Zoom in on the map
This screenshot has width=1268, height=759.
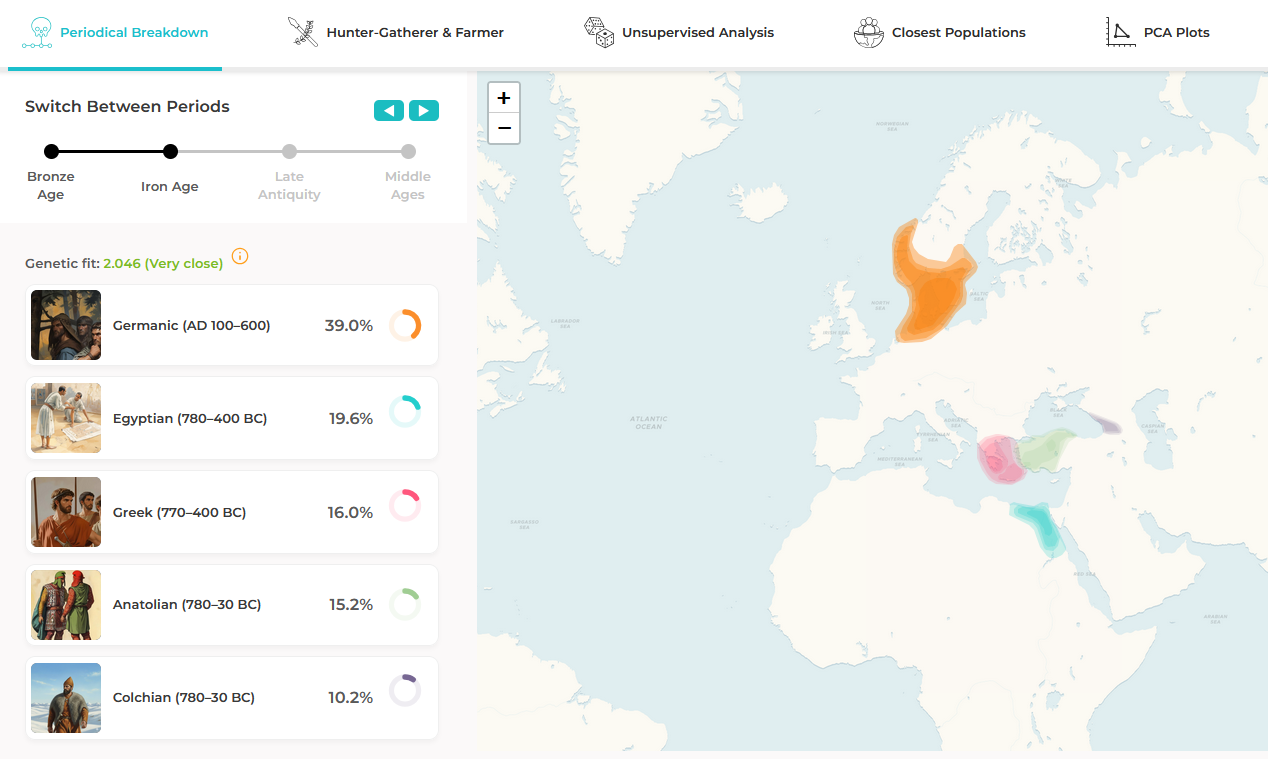coord(504,98)
